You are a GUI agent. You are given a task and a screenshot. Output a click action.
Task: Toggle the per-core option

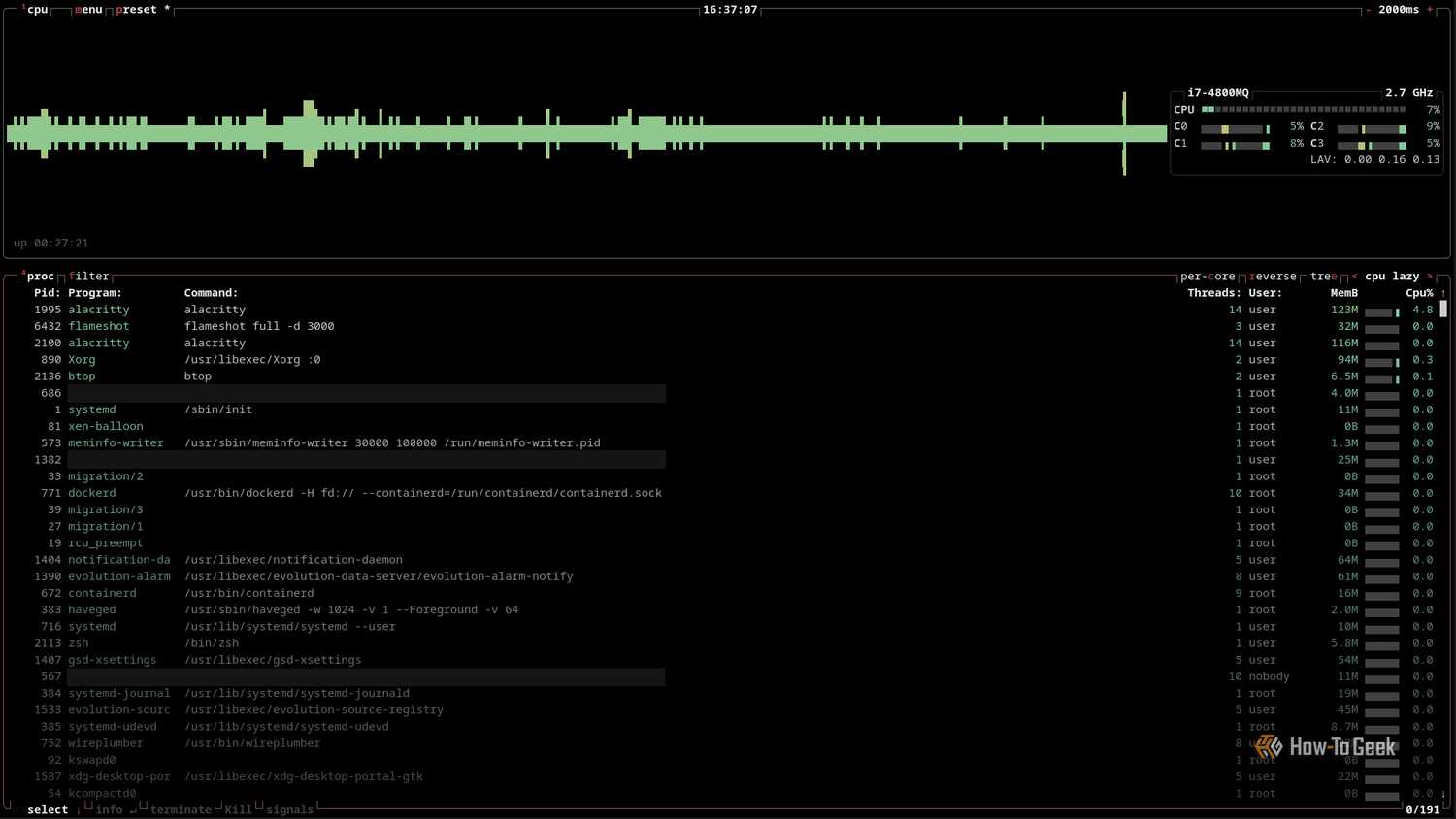1208,277
